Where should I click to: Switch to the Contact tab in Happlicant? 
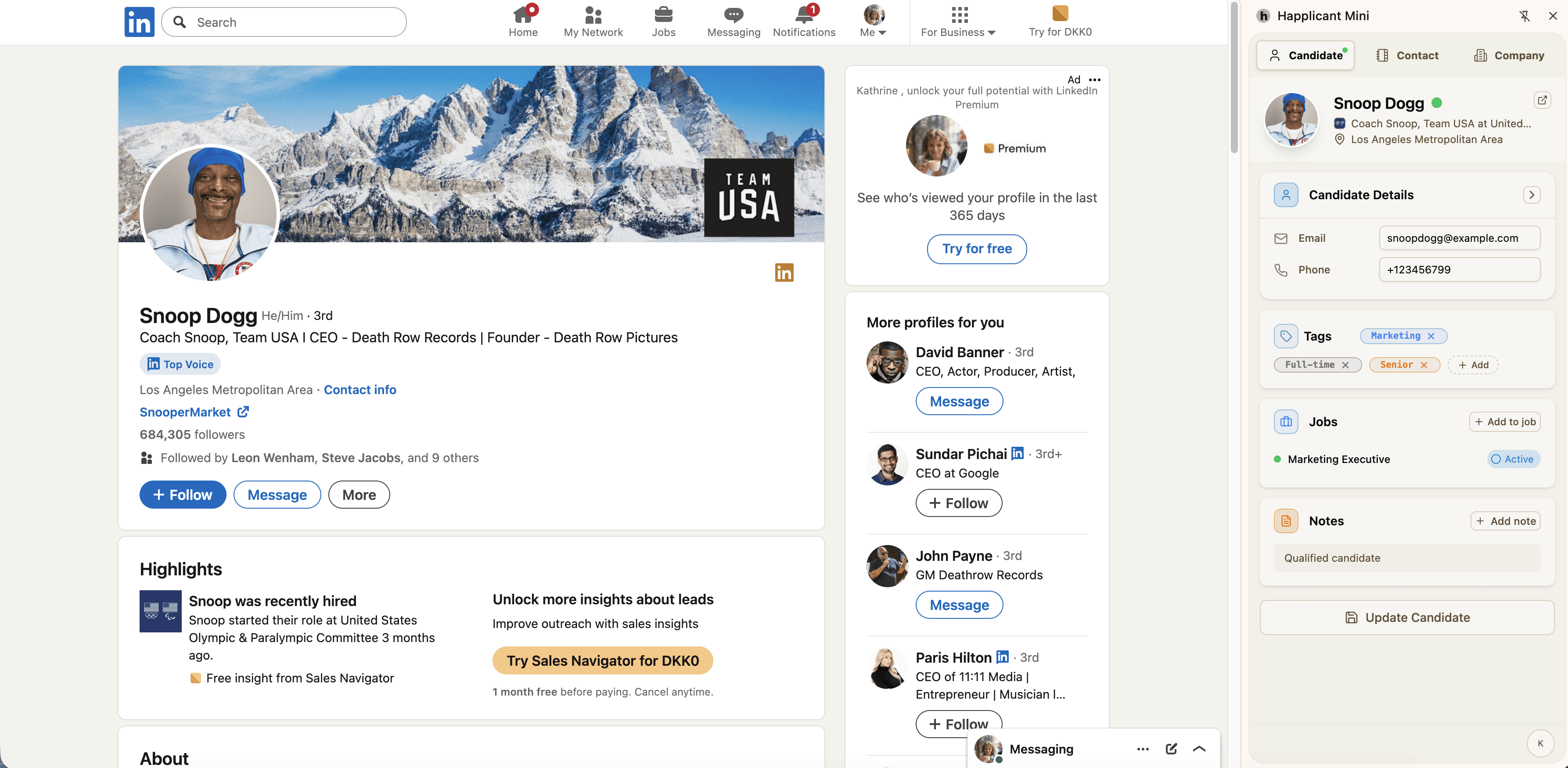tap(1407, 55)
